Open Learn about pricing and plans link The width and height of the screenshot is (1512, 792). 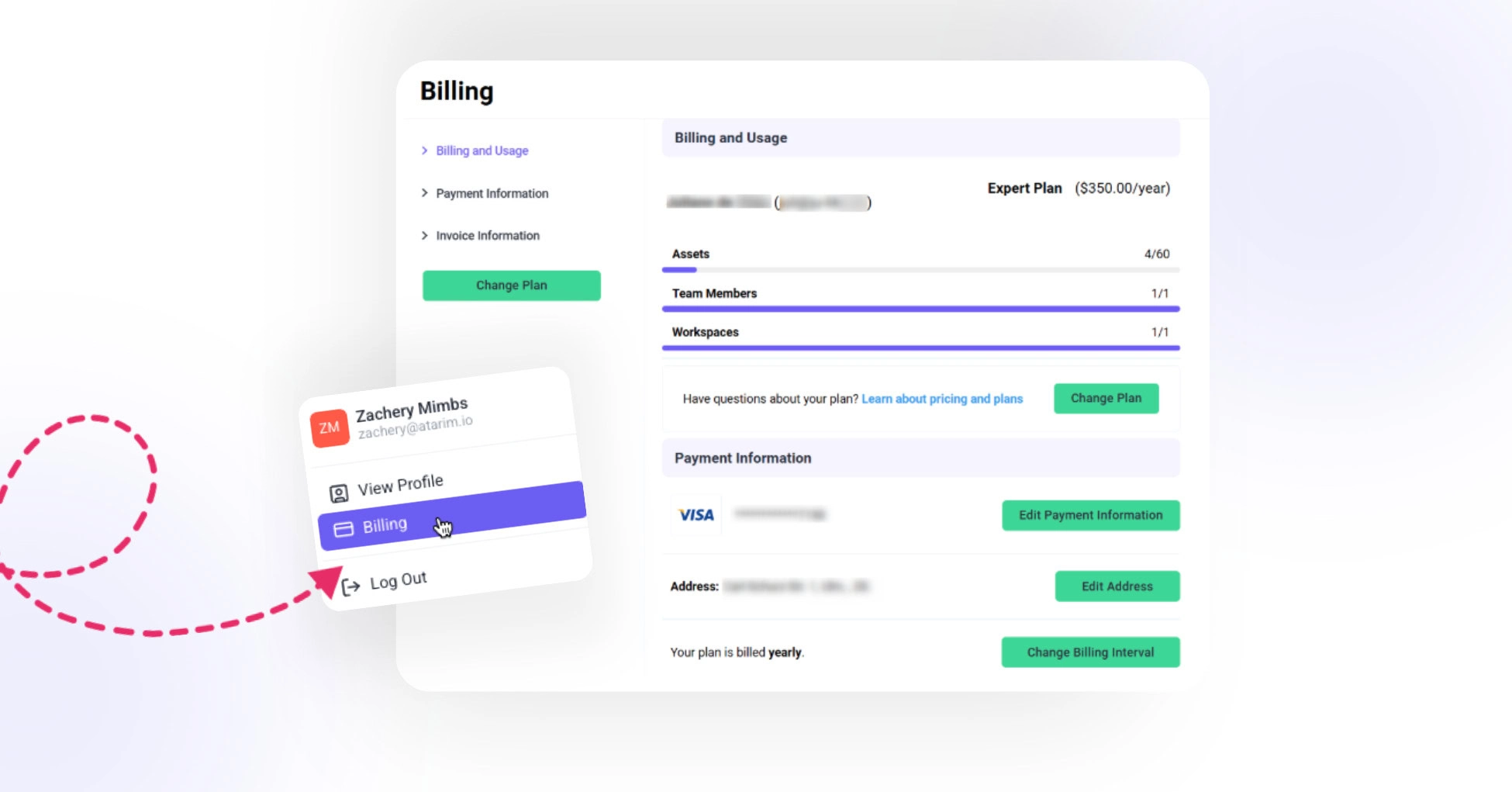point(942,399)
